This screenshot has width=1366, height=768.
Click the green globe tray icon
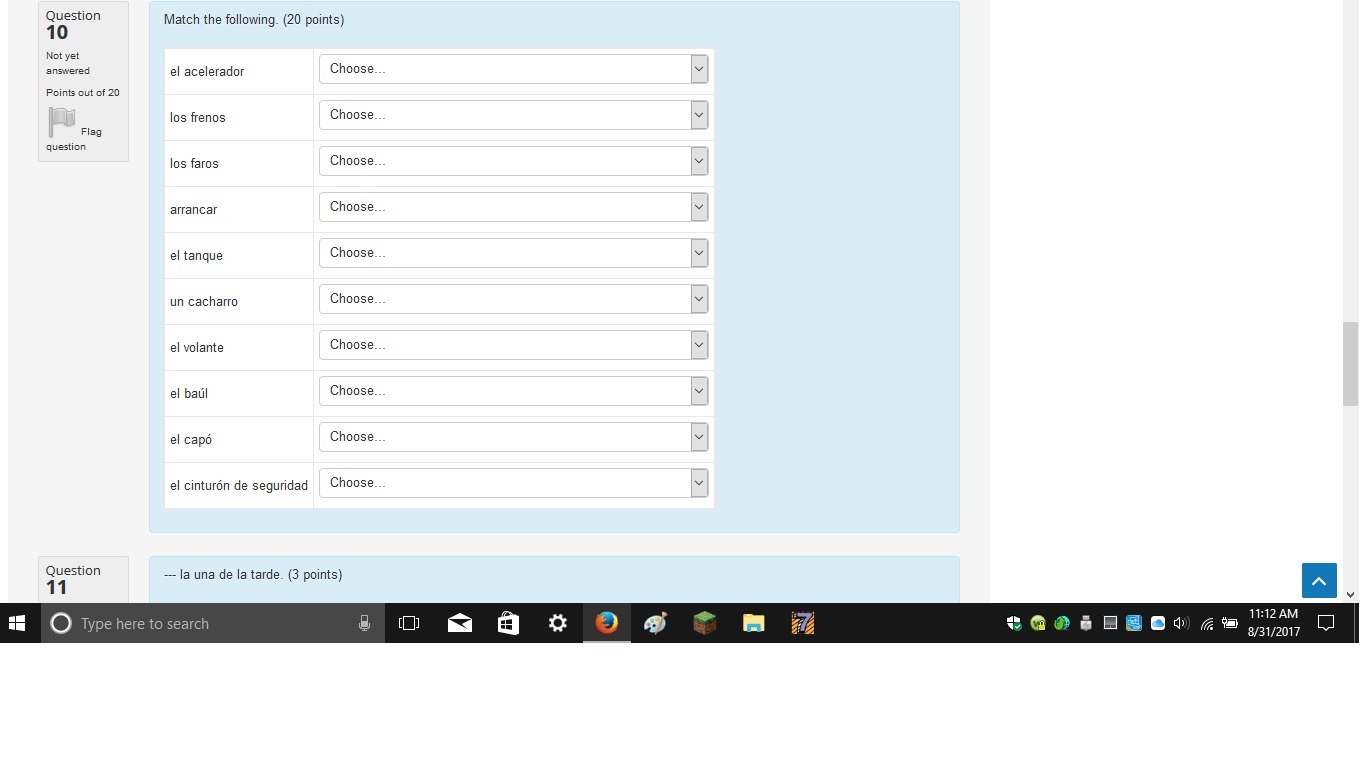(x=1062, y=623)
